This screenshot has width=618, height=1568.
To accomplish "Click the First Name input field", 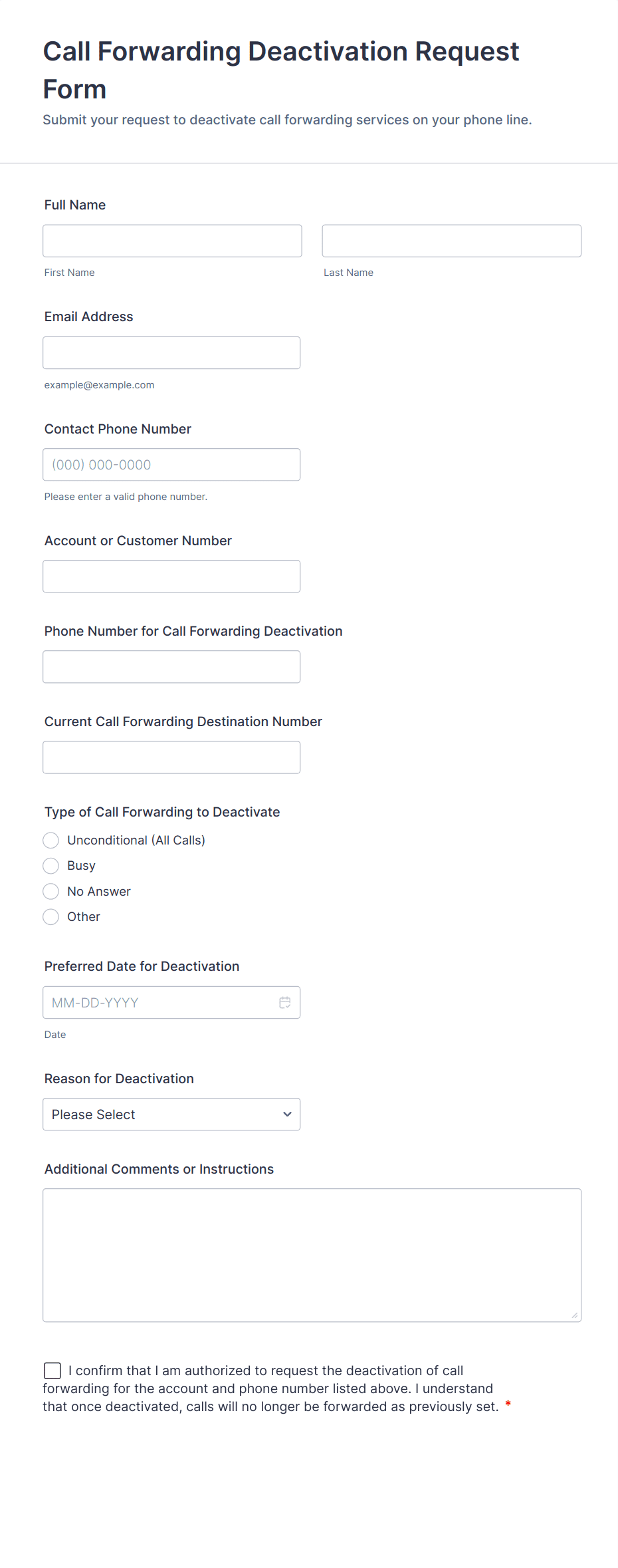I will coord(172,241).
